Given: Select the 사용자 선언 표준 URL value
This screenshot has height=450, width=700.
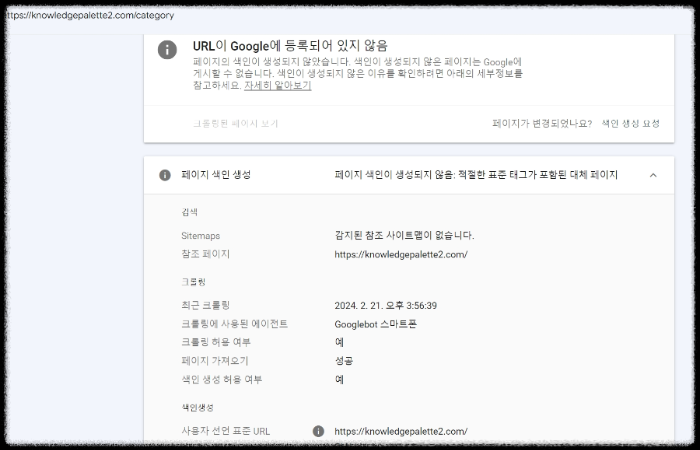Looking at the screenshot, I should [x=401, y=431].
